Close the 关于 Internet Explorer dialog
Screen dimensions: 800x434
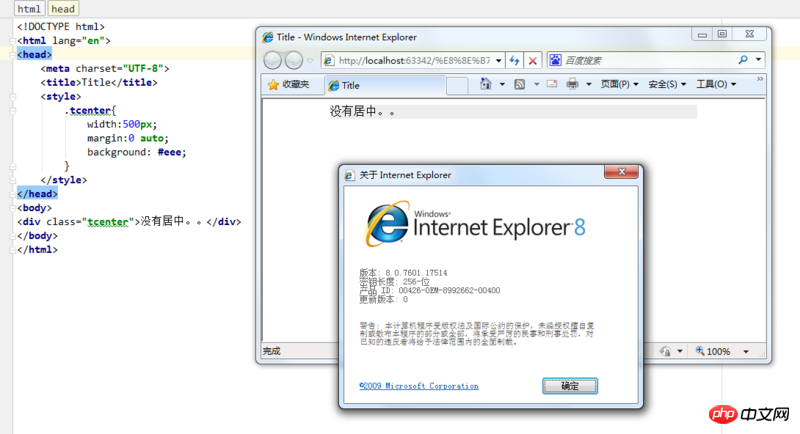[x=621, y=172]
